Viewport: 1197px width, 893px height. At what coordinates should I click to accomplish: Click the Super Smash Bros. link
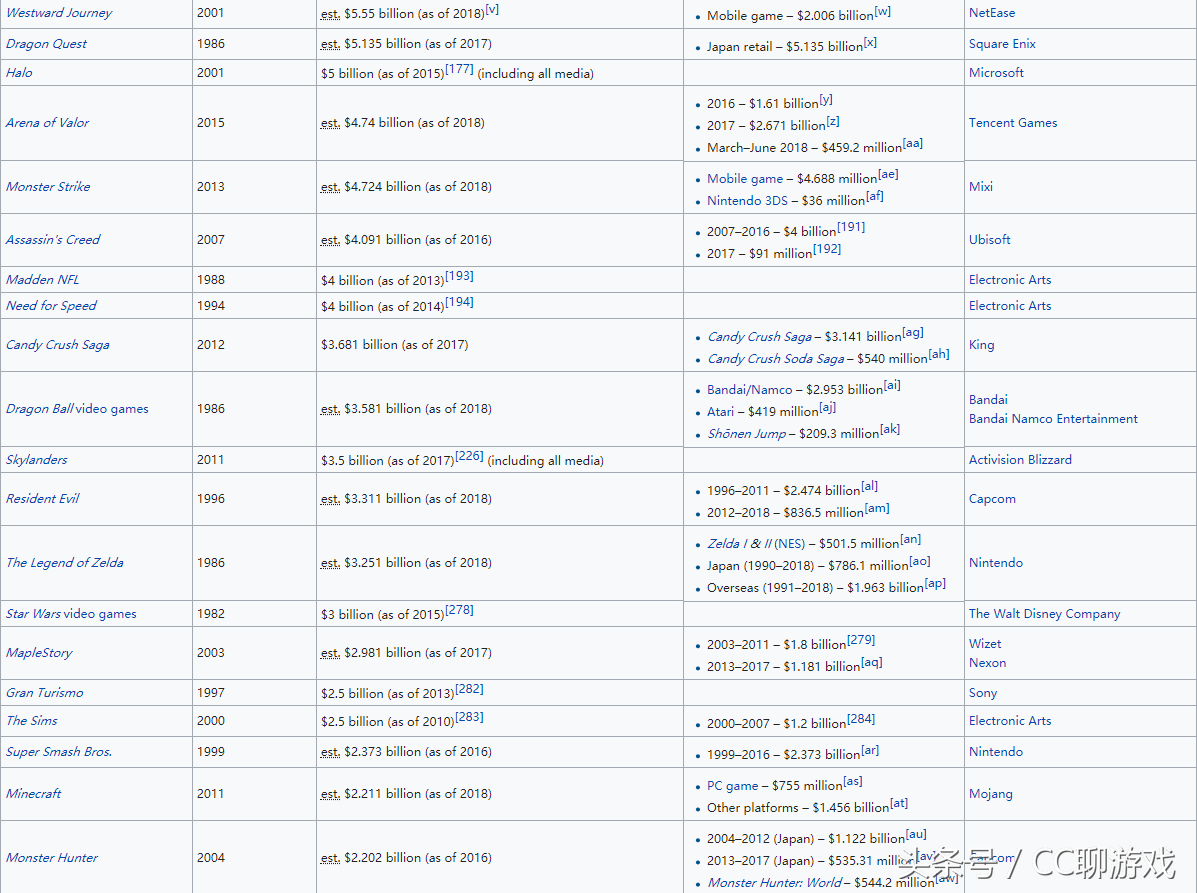click(59, 753)
